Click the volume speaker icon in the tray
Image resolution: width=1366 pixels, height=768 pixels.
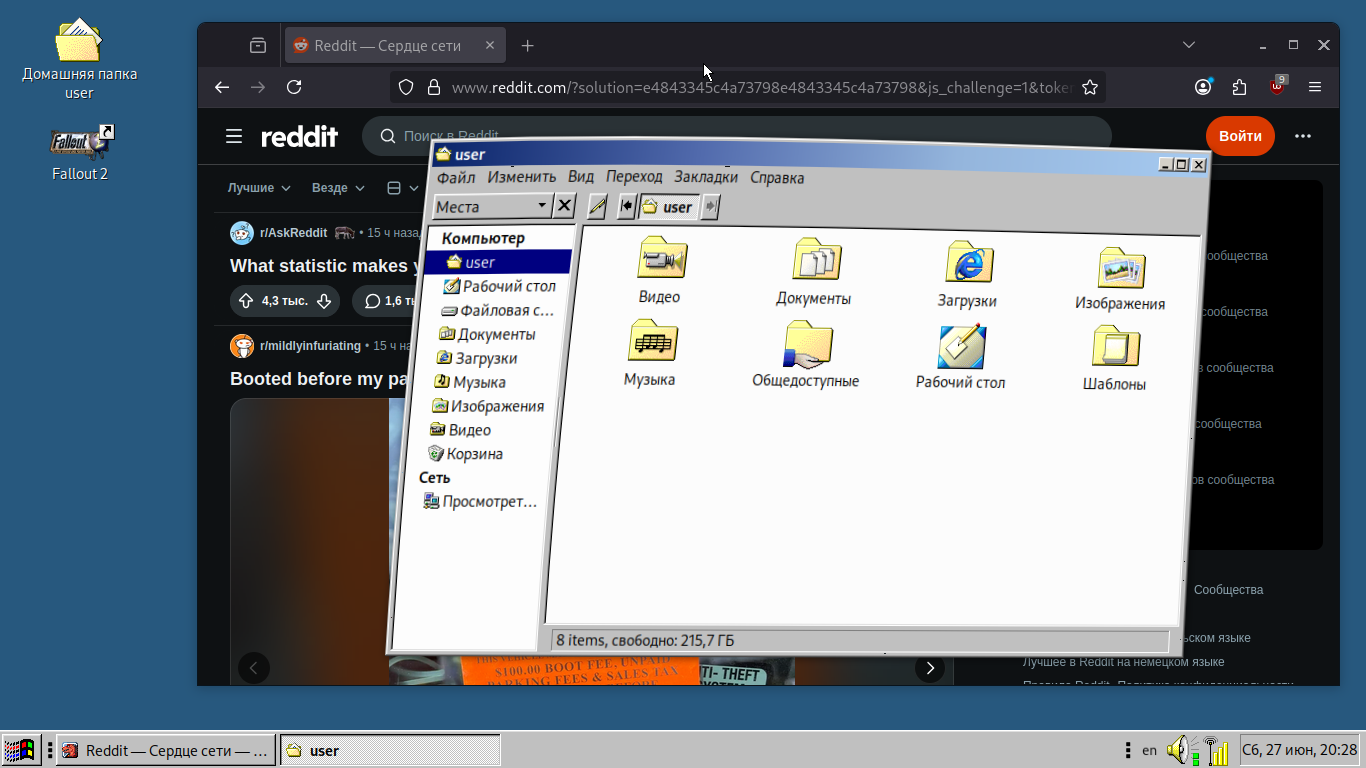1177,749
